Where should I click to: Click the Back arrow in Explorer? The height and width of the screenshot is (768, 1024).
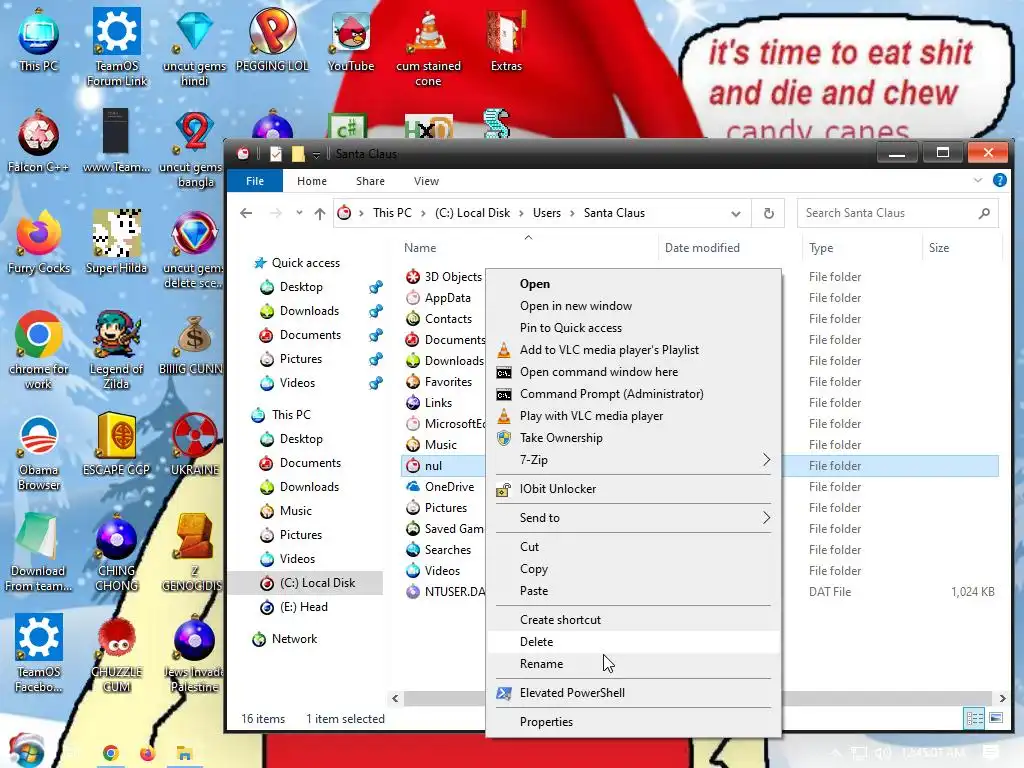[x=246, y=213]
